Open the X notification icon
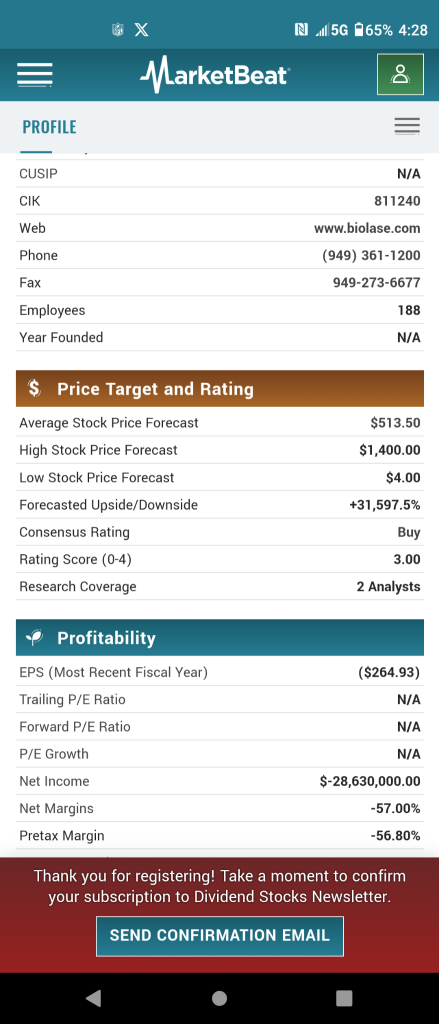The height and width of the screenshot is (1024, 439). pos(141,29)
